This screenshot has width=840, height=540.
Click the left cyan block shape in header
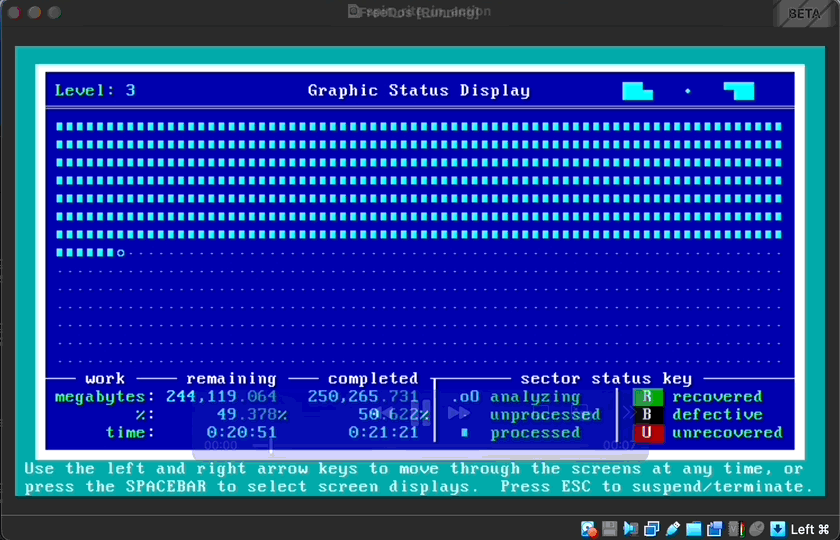pos(637,91)
